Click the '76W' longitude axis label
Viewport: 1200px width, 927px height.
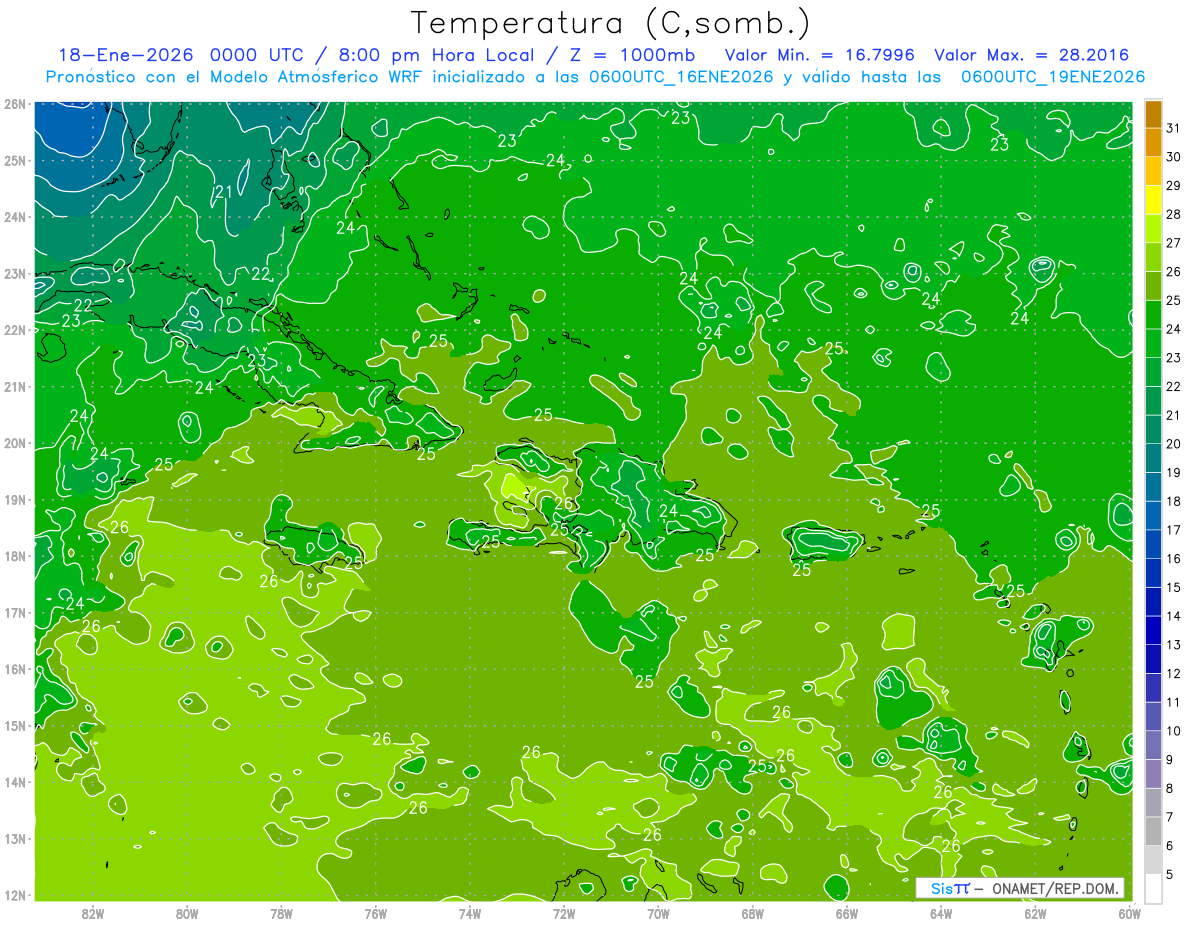click(376, 913)
